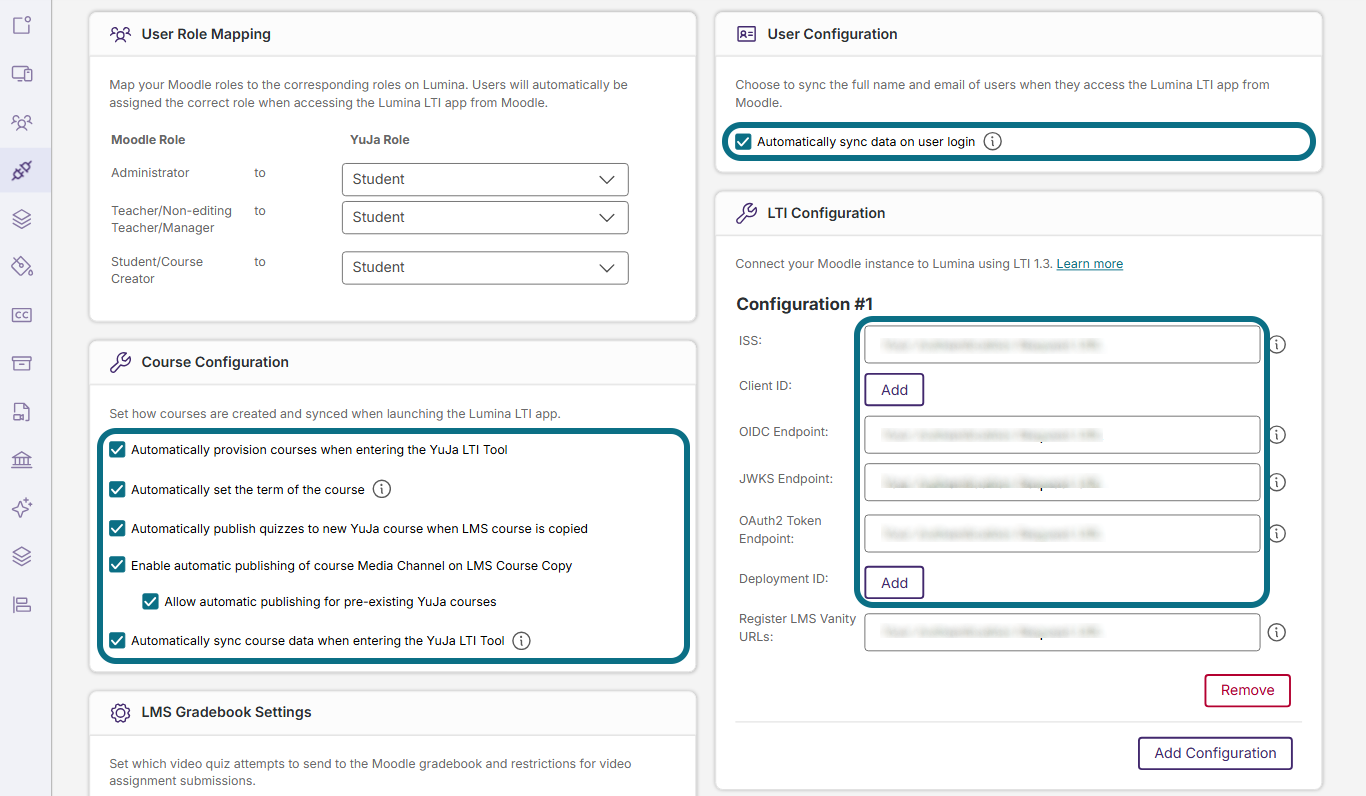The width and height of the screenshot is (1366, 796).
Task: Open the institution building icon in sidebar
Action: coord(22,459)
